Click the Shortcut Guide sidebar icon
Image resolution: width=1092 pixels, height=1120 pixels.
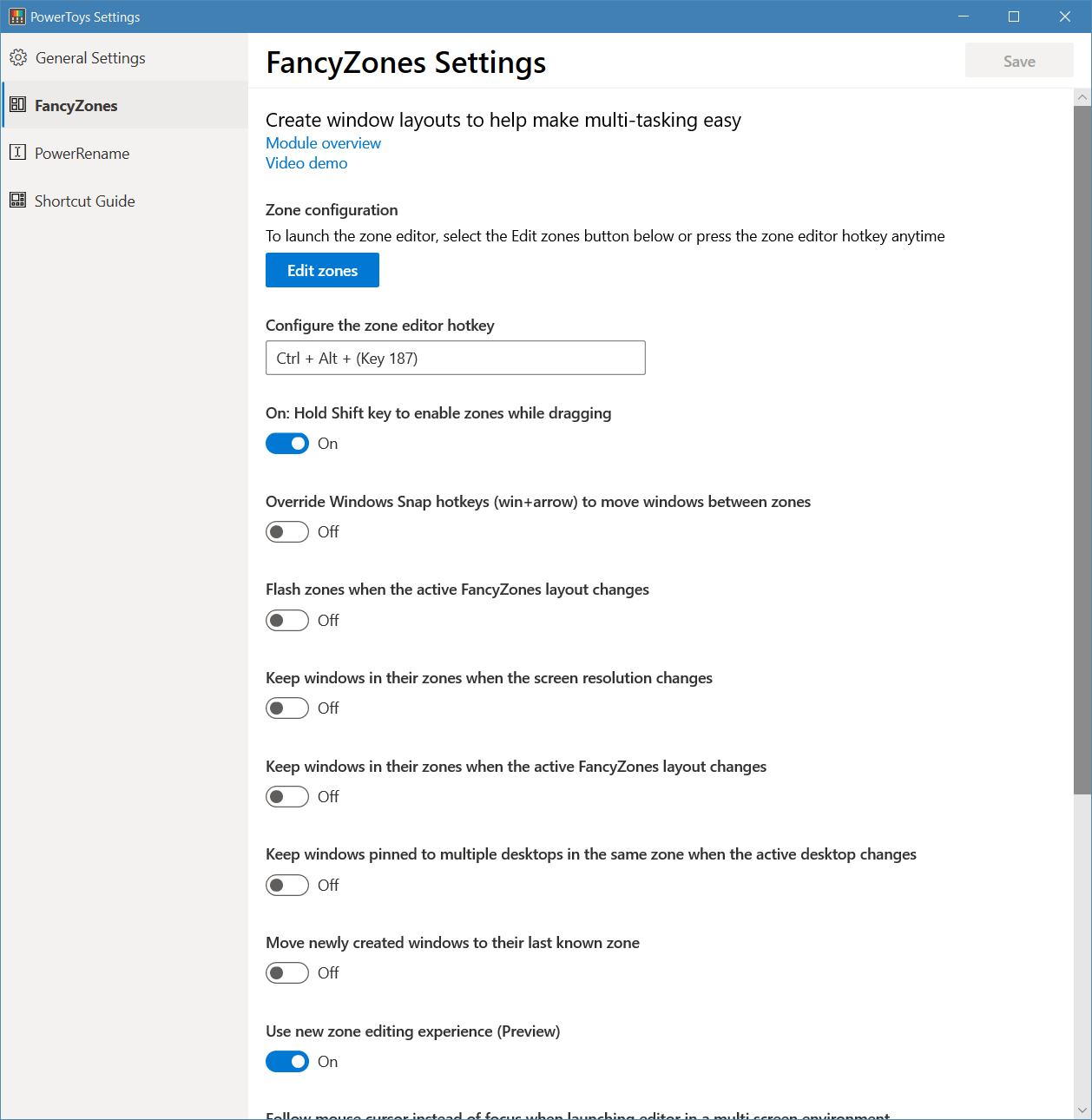(x=17, y=201)
